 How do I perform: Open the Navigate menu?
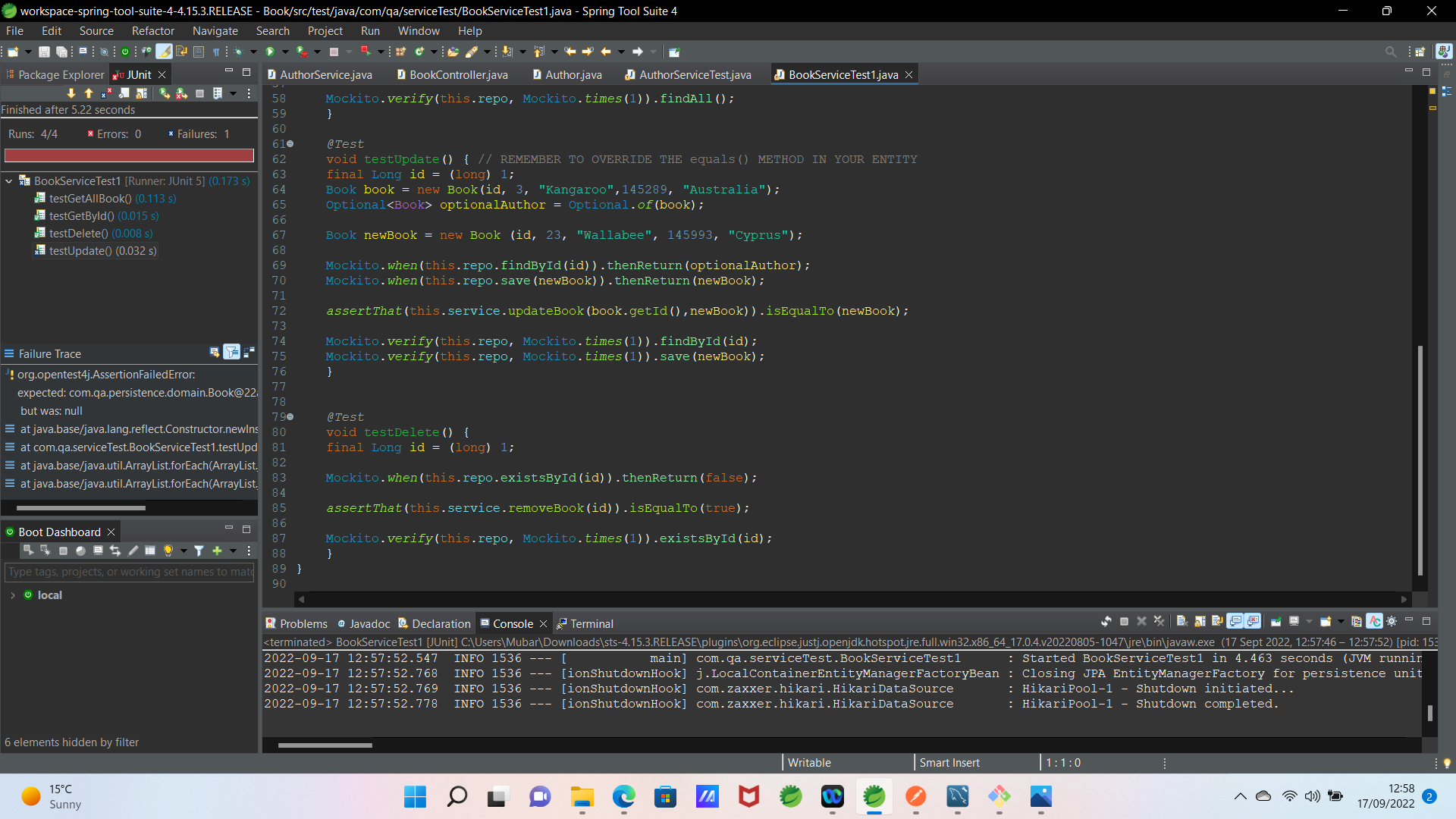(x=215, y=31)
